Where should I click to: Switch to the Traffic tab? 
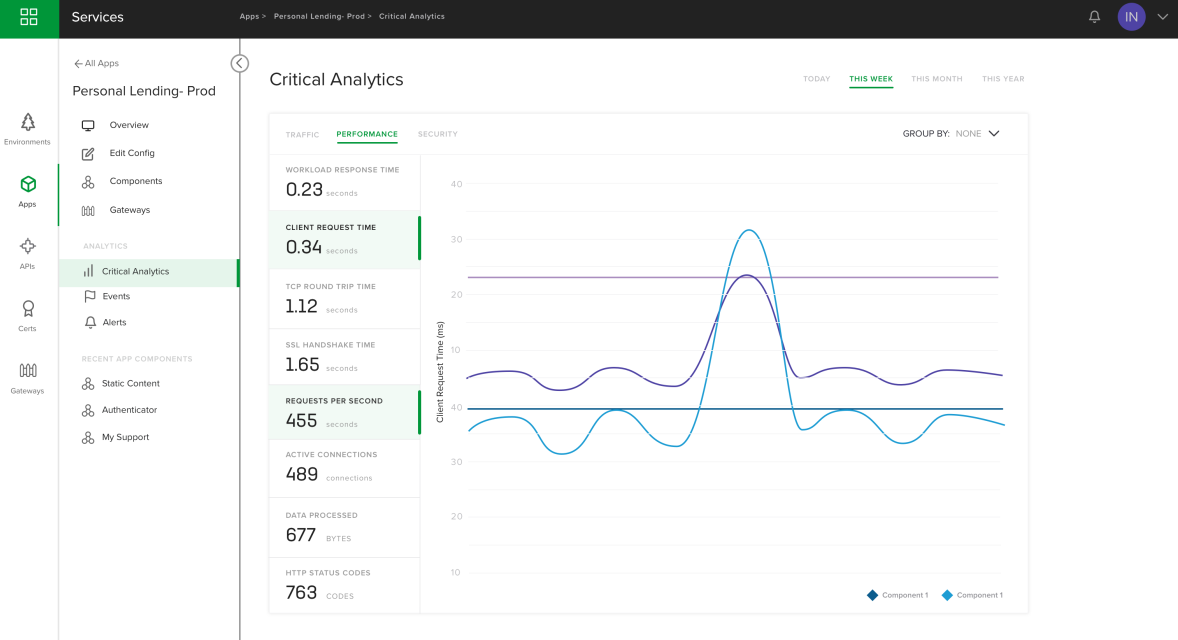pos(302,134)
